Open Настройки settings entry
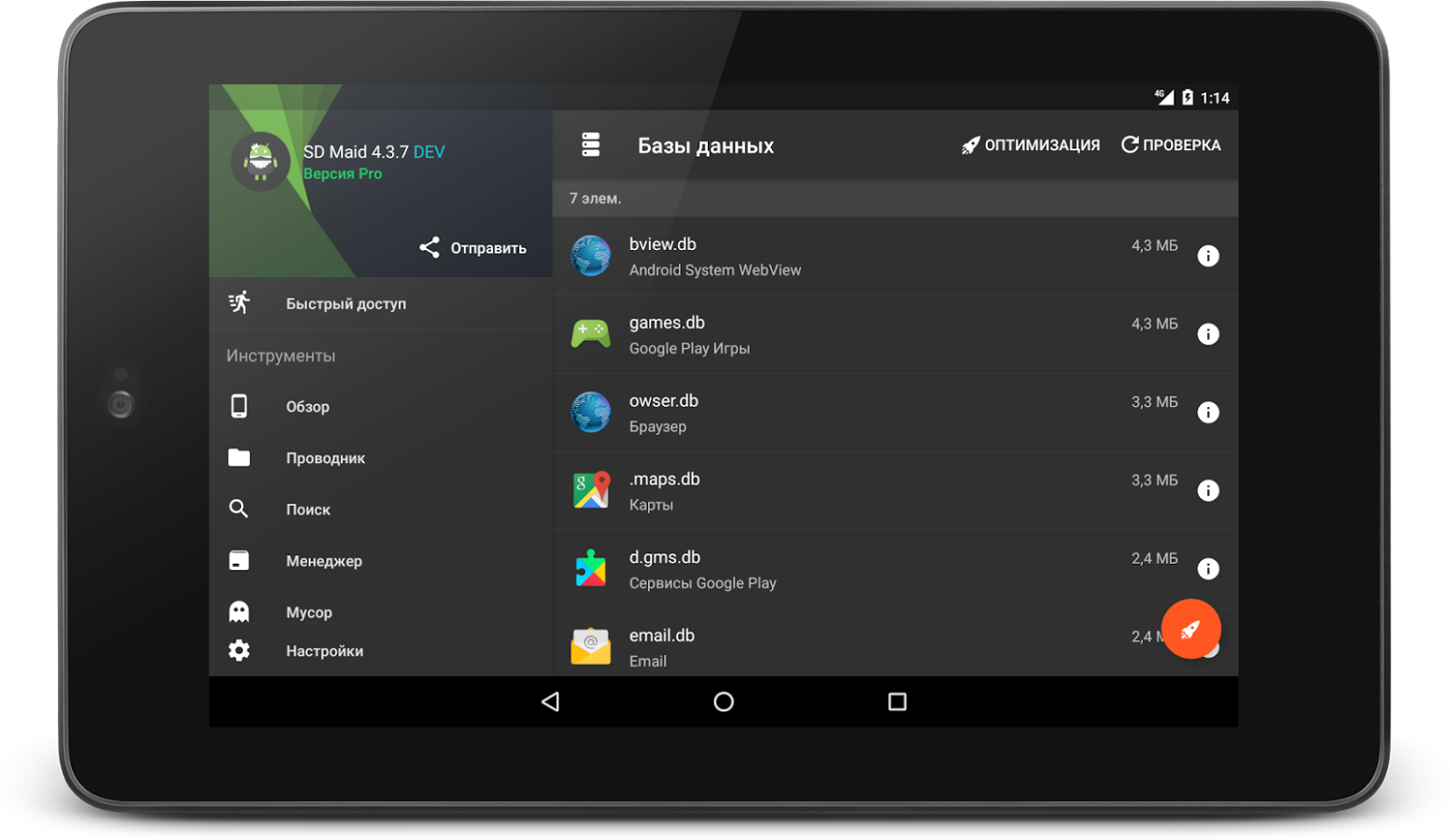Viewport: 1450px width, 840px height. (381, 651)
